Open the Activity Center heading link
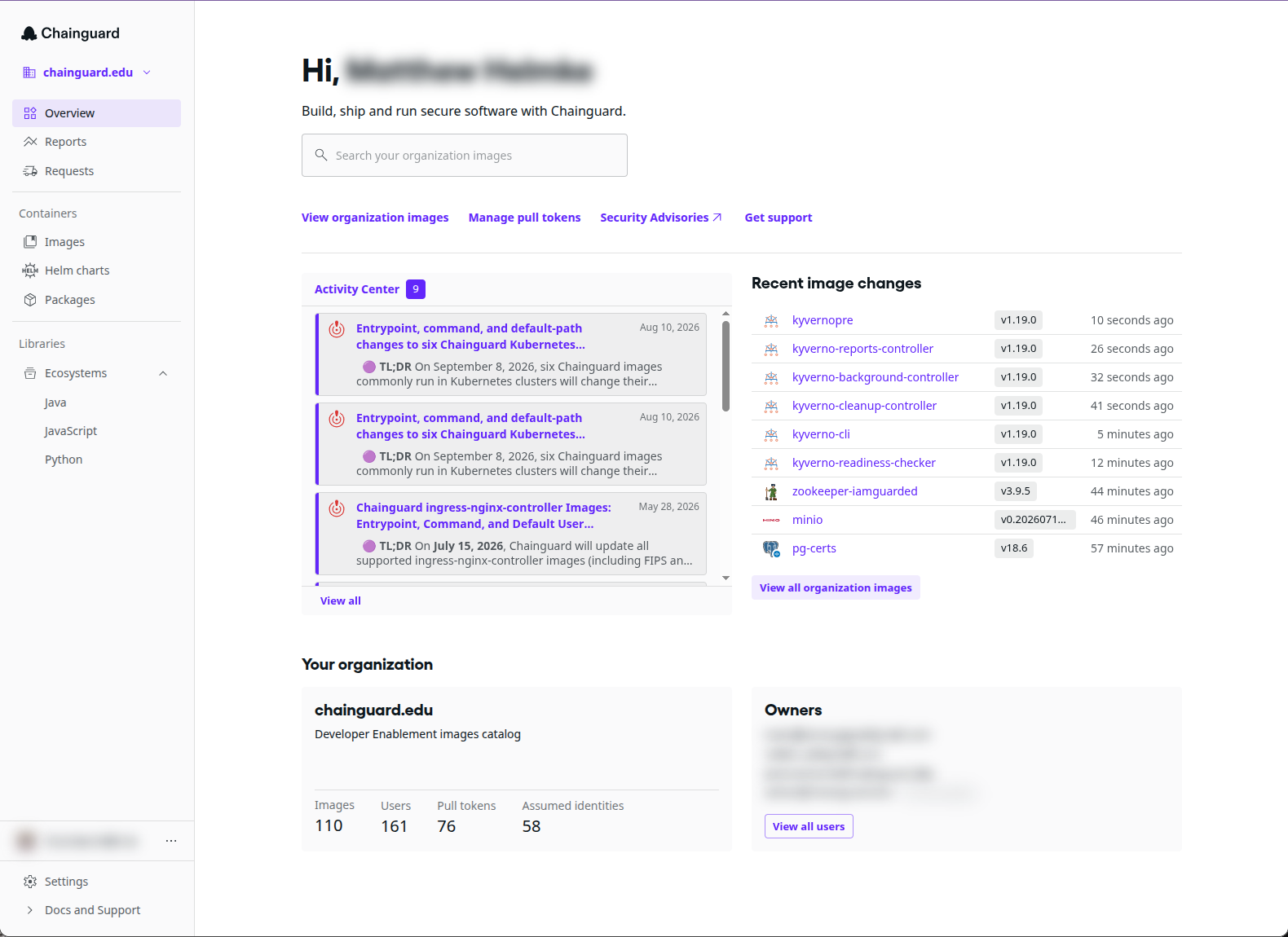The width and height of the screenshot is (1288, 937). click(x=357, y=289)
